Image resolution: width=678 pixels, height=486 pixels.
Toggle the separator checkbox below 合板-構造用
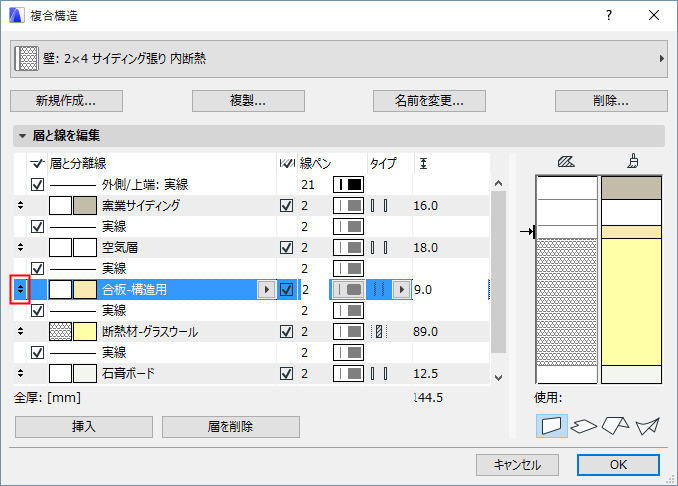pos(37,310)
